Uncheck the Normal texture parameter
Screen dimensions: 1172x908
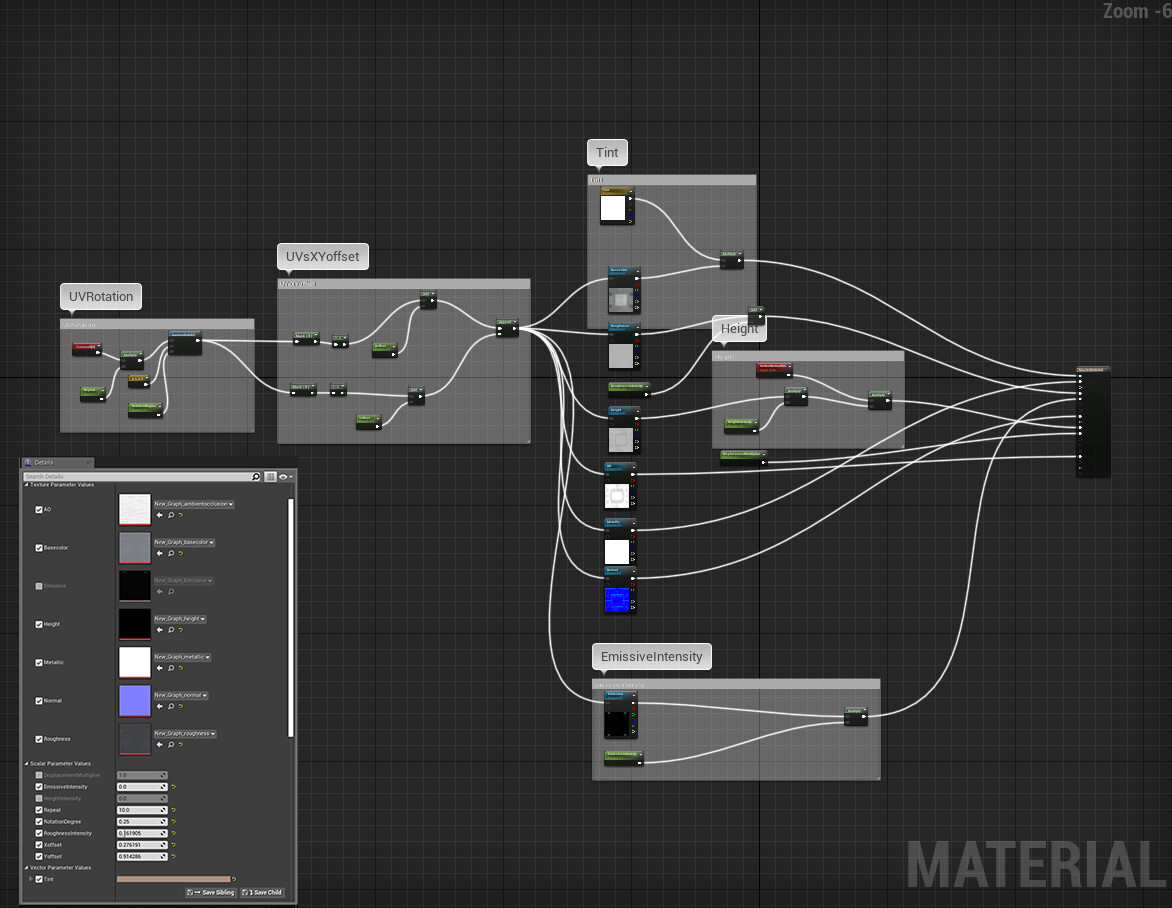pyautogui.click(x=39, y=700)
